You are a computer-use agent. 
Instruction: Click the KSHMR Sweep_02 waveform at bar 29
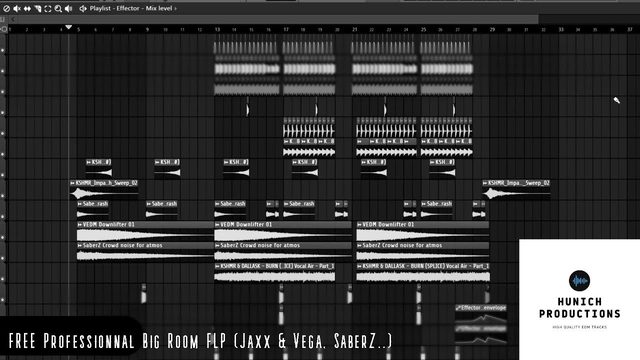pyautogui.click(x=516, y=193)
